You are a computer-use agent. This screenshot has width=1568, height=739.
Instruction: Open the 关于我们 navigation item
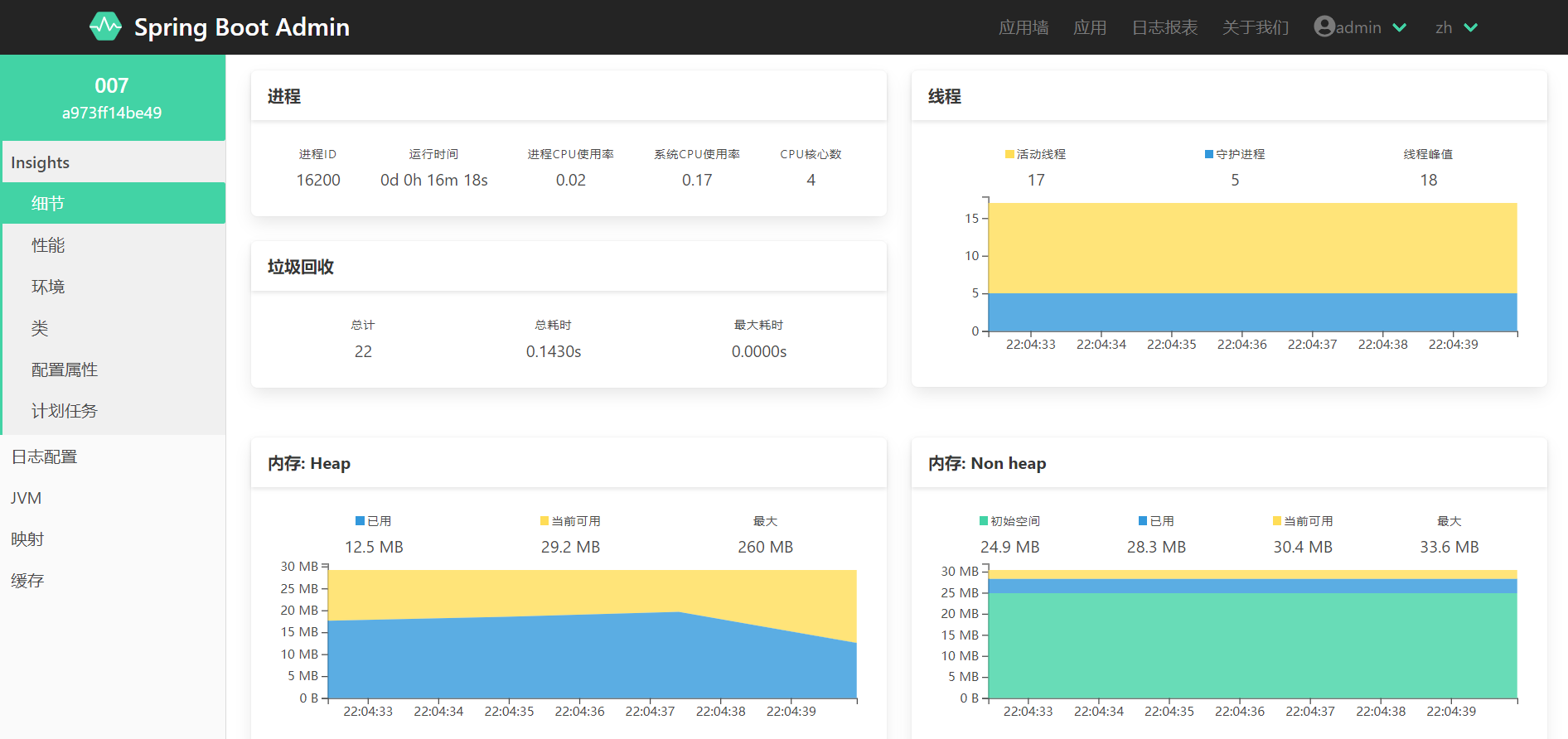1256,27
